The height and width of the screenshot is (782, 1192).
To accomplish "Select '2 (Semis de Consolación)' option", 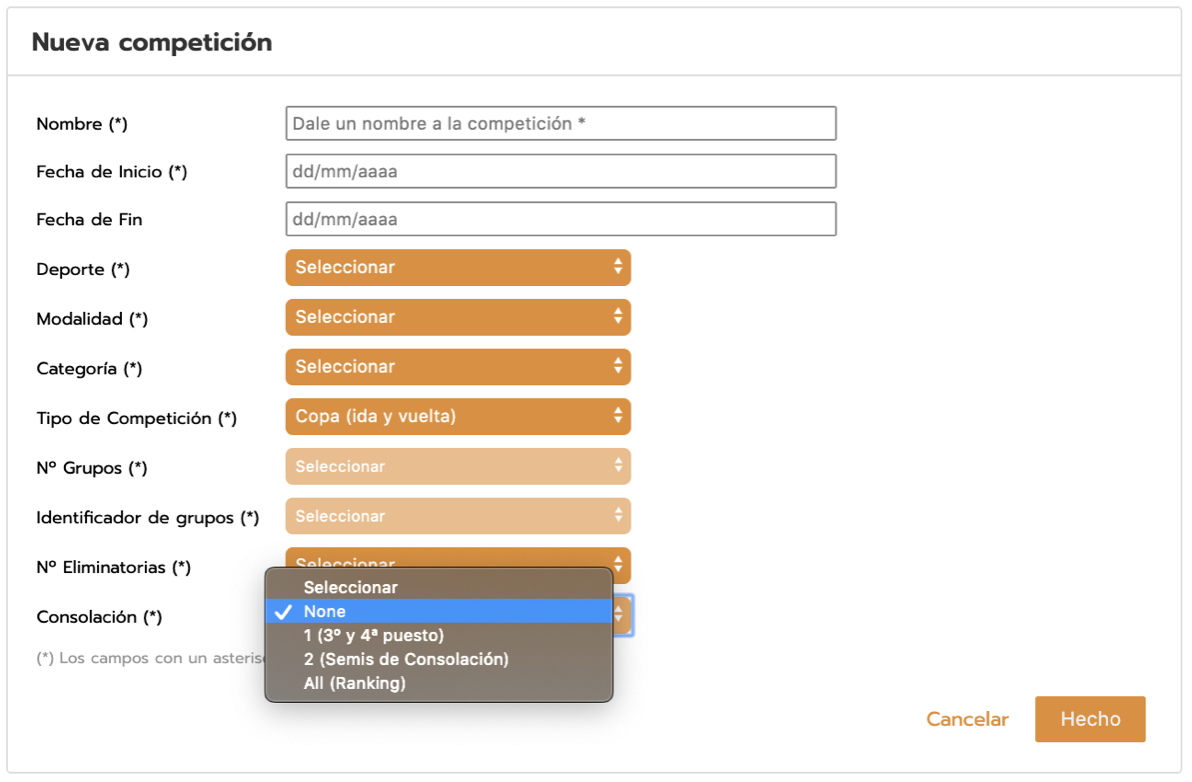I will click(406, 660).
